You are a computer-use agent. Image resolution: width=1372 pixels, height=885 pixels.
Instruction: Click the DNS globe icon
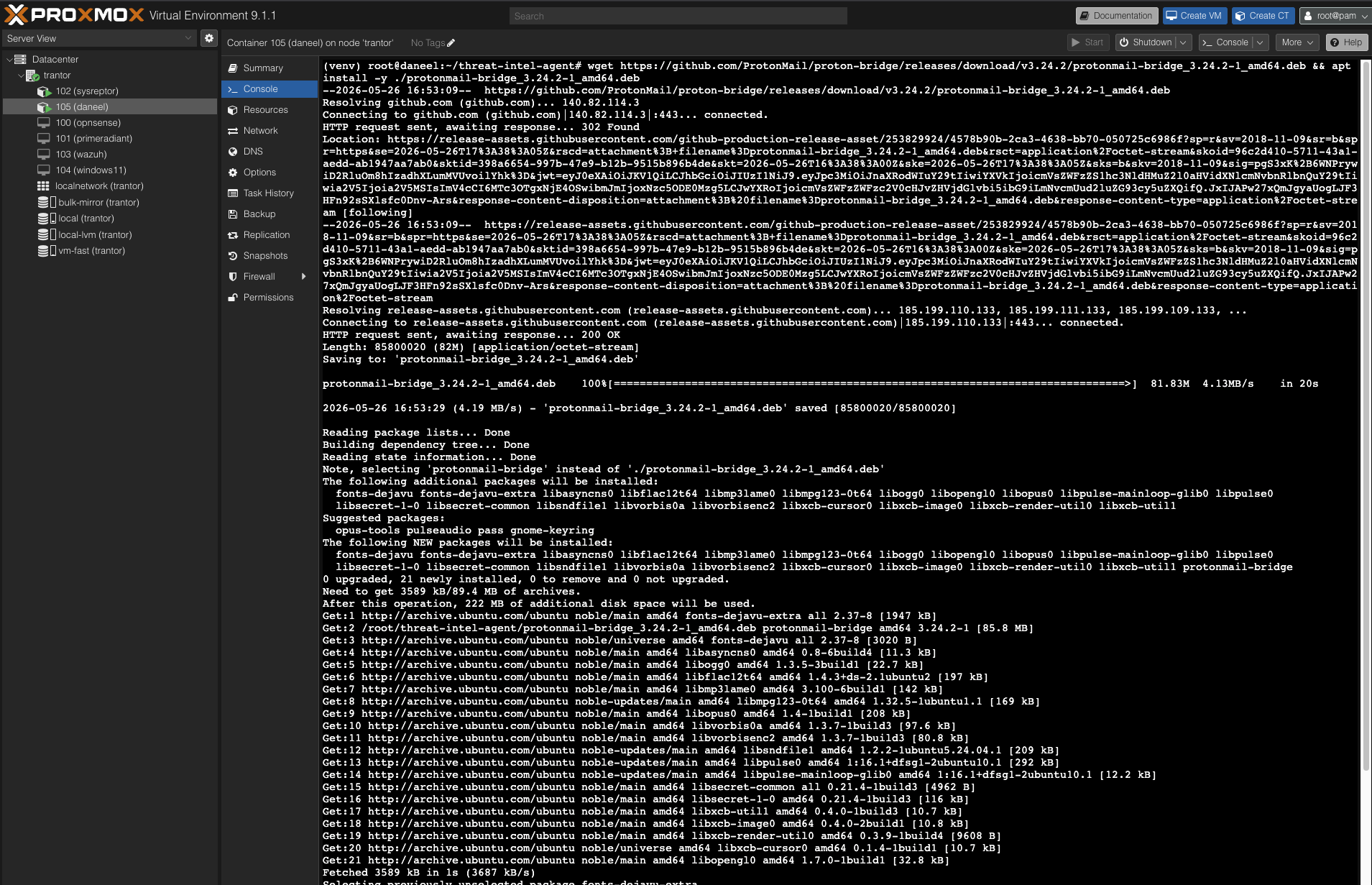coord(233,152)
